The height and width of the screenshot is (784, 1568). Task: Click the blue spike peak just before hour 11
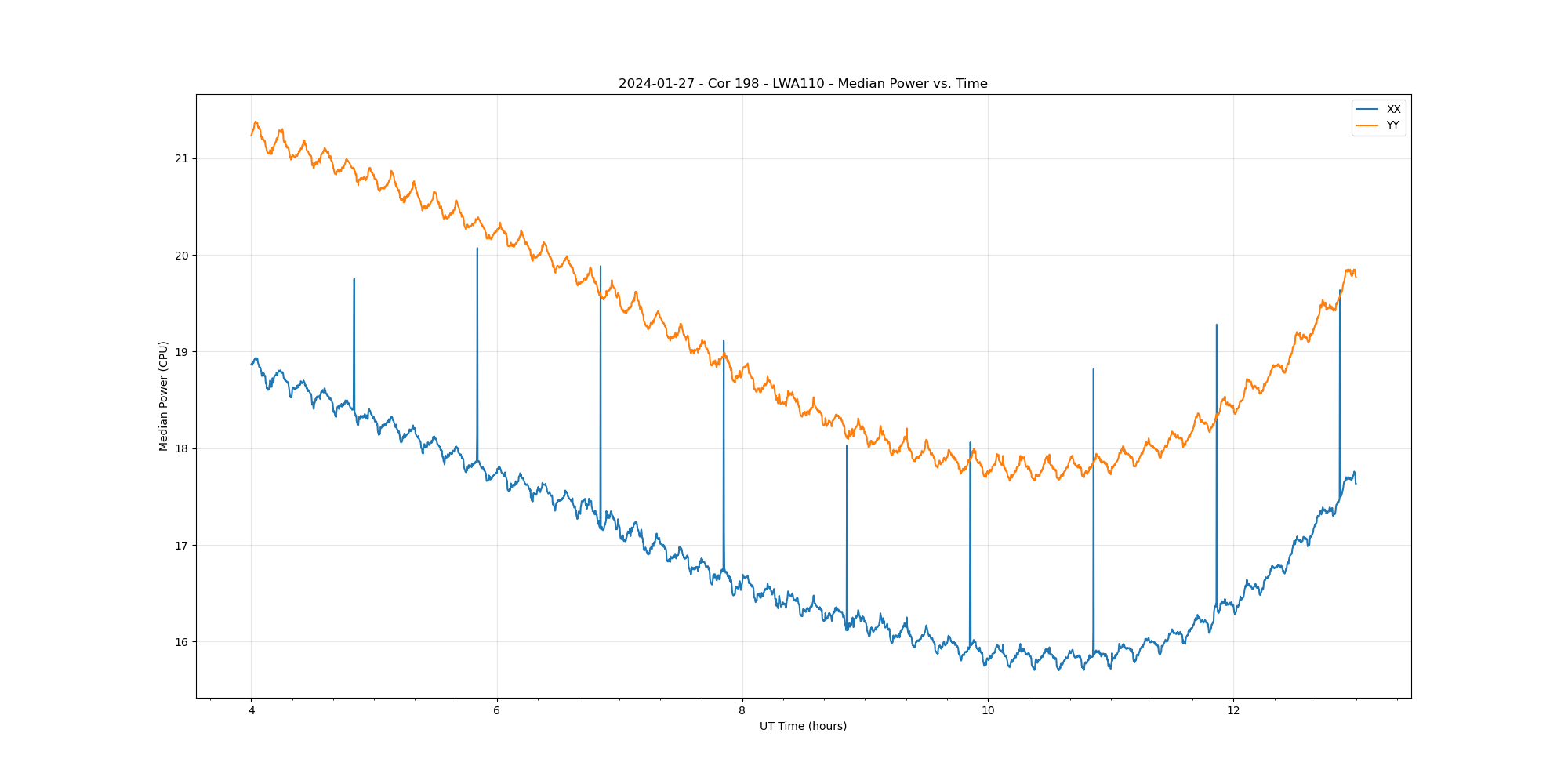[1093, 369]
